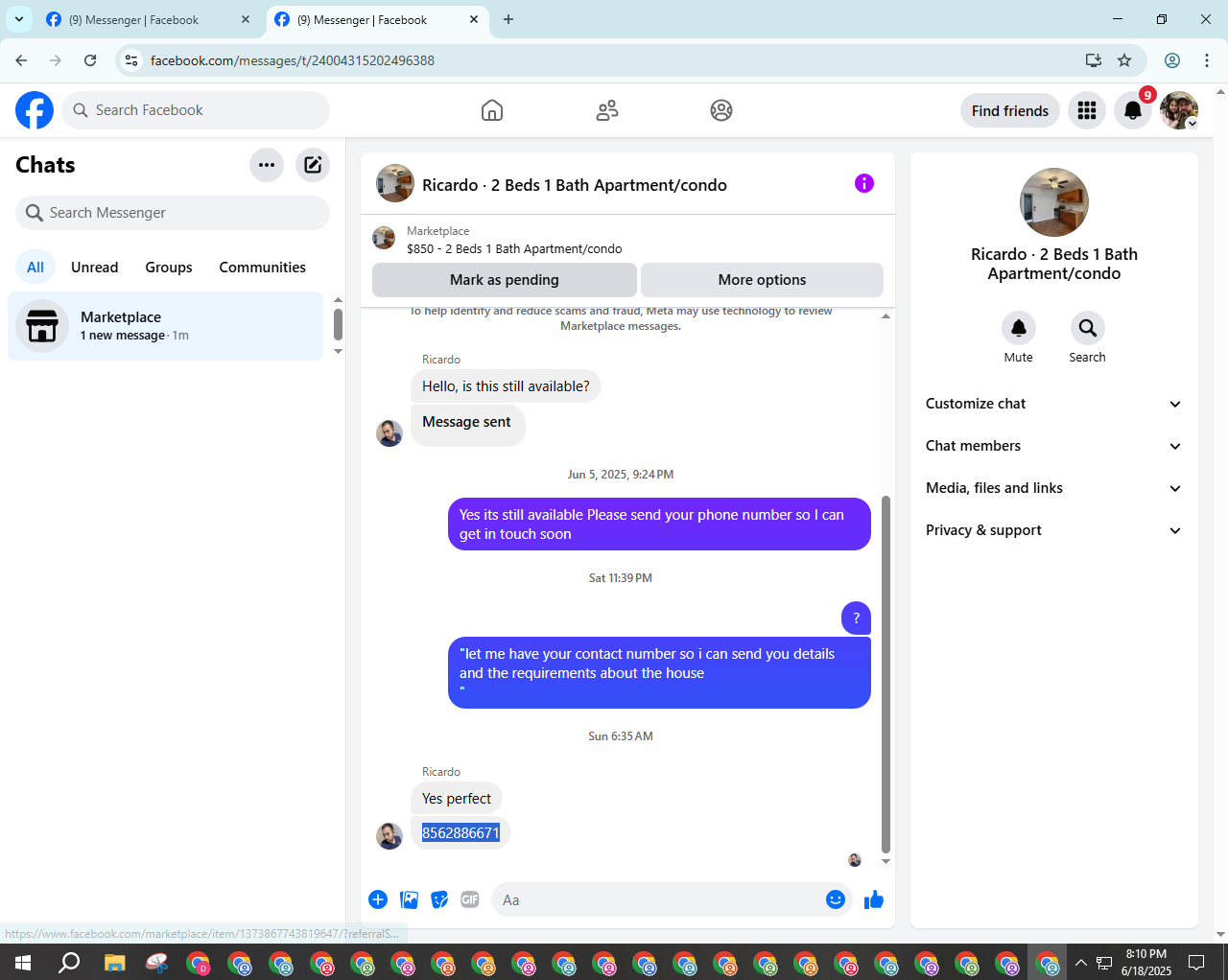
Task: Reload the browser page
Action: point(90,60)
